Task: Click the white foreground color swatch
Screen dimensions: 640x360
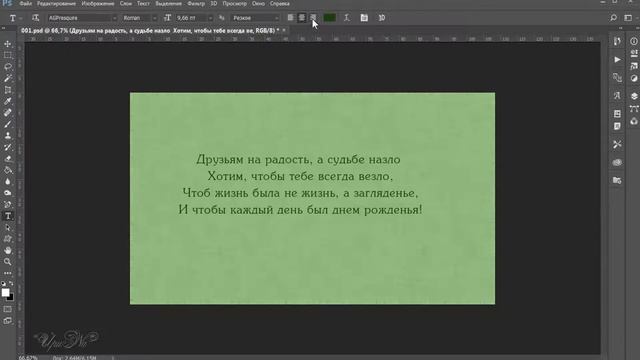Action: pos(5,292)
